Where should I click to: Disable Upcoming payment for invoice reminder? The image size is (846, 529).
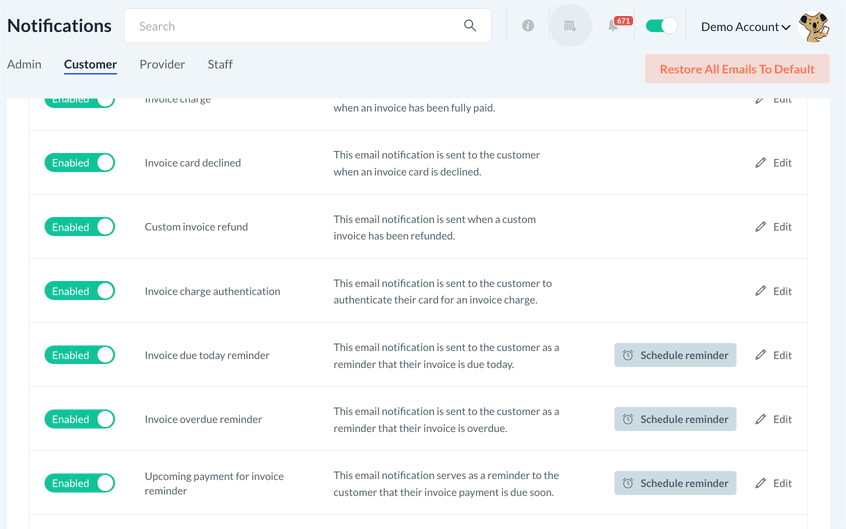tap(80, 483)
